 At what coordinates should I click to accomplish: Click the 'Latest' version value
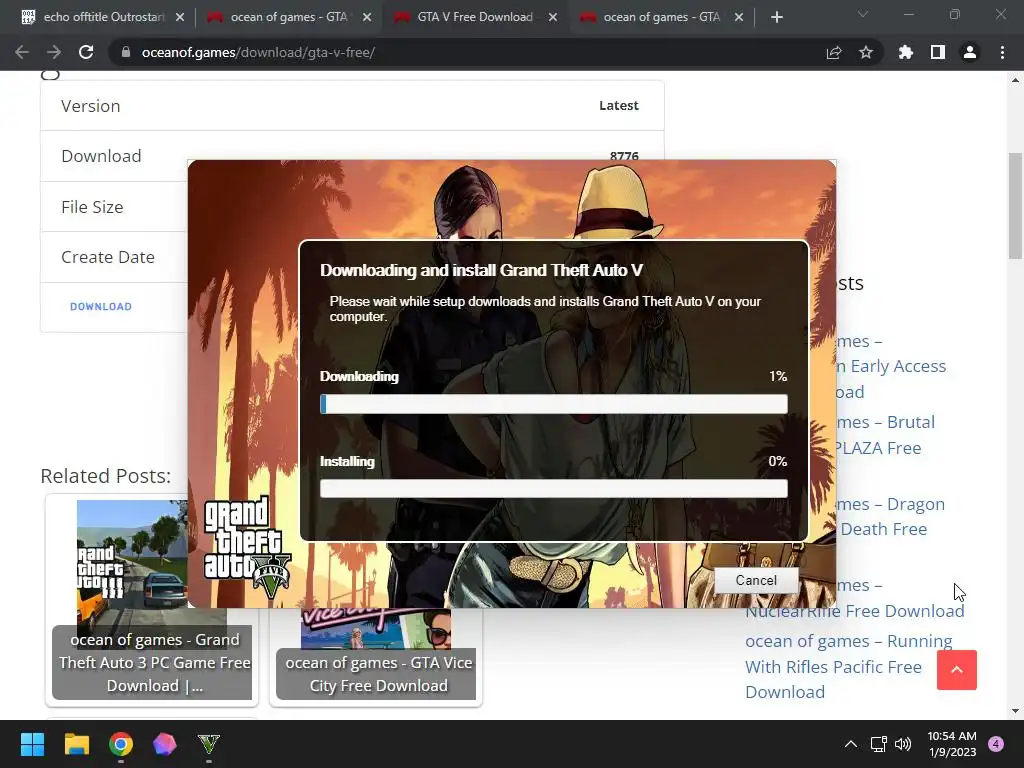618,105
